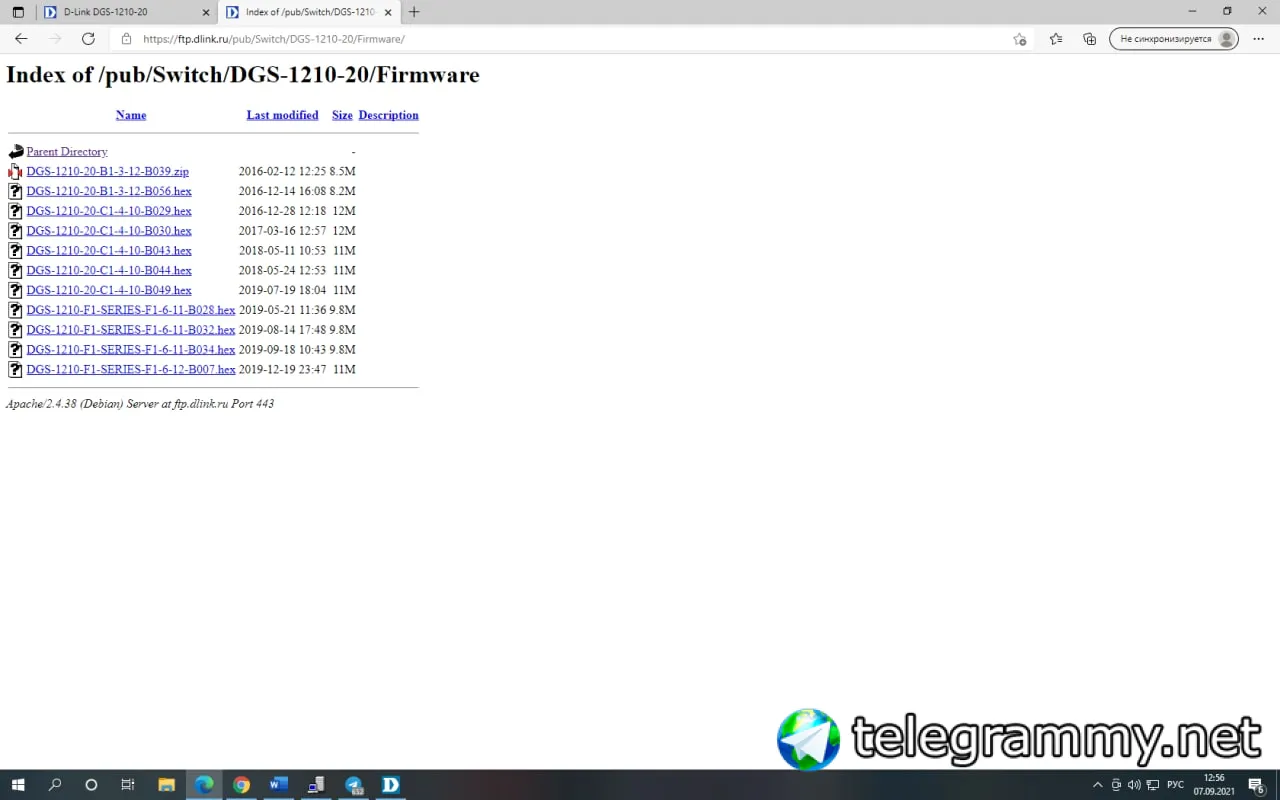Open DGS-1210-20-B1-3-12-B056.hex link
This screenshot has height=800, width=1280.
pyautogui.click(x=109, y=191)
